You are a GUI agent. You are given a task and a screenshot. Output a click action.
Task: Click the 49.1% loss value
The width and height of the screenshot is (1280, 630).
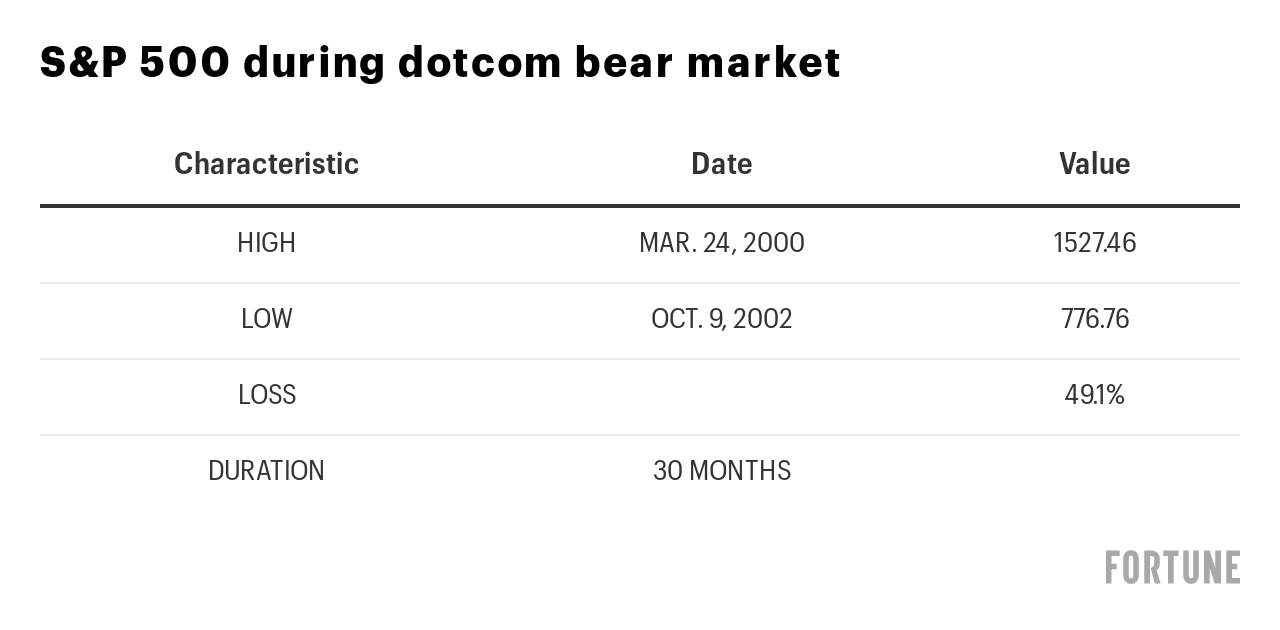(x=1094, y=395)
